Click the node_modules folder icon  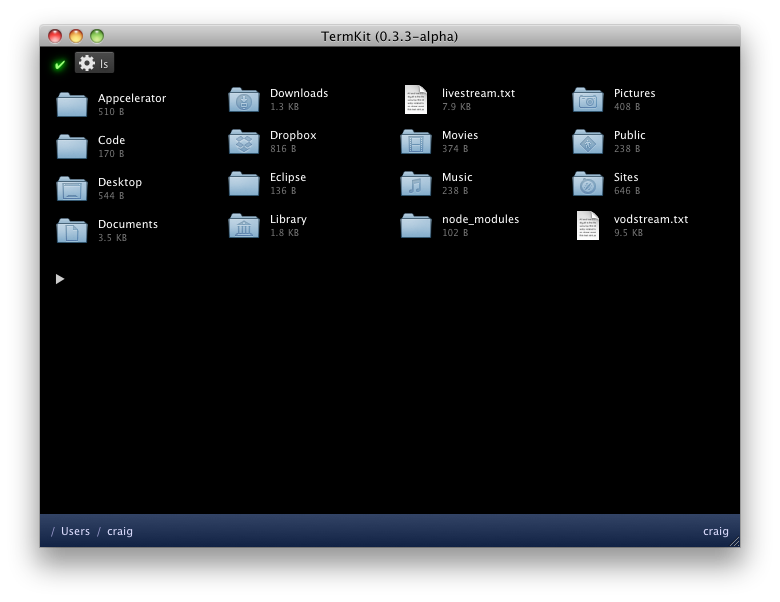pos(416,225)
